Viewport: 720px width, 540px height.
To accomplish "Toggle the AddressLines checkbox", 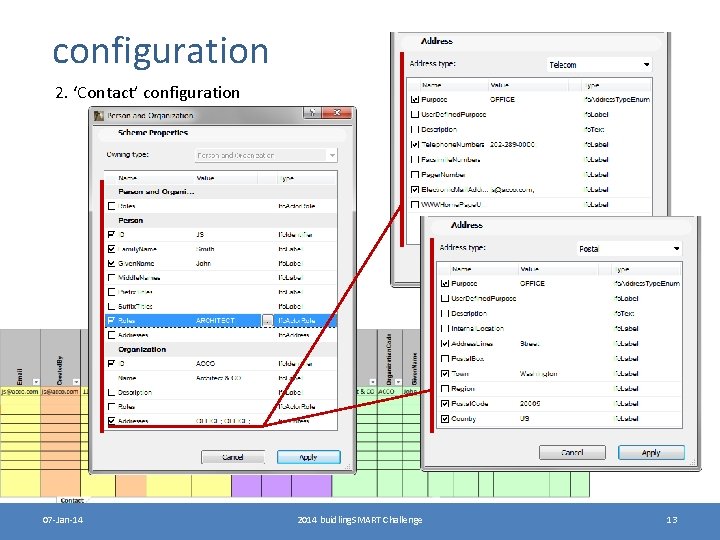I will click(x=444, y=343).
